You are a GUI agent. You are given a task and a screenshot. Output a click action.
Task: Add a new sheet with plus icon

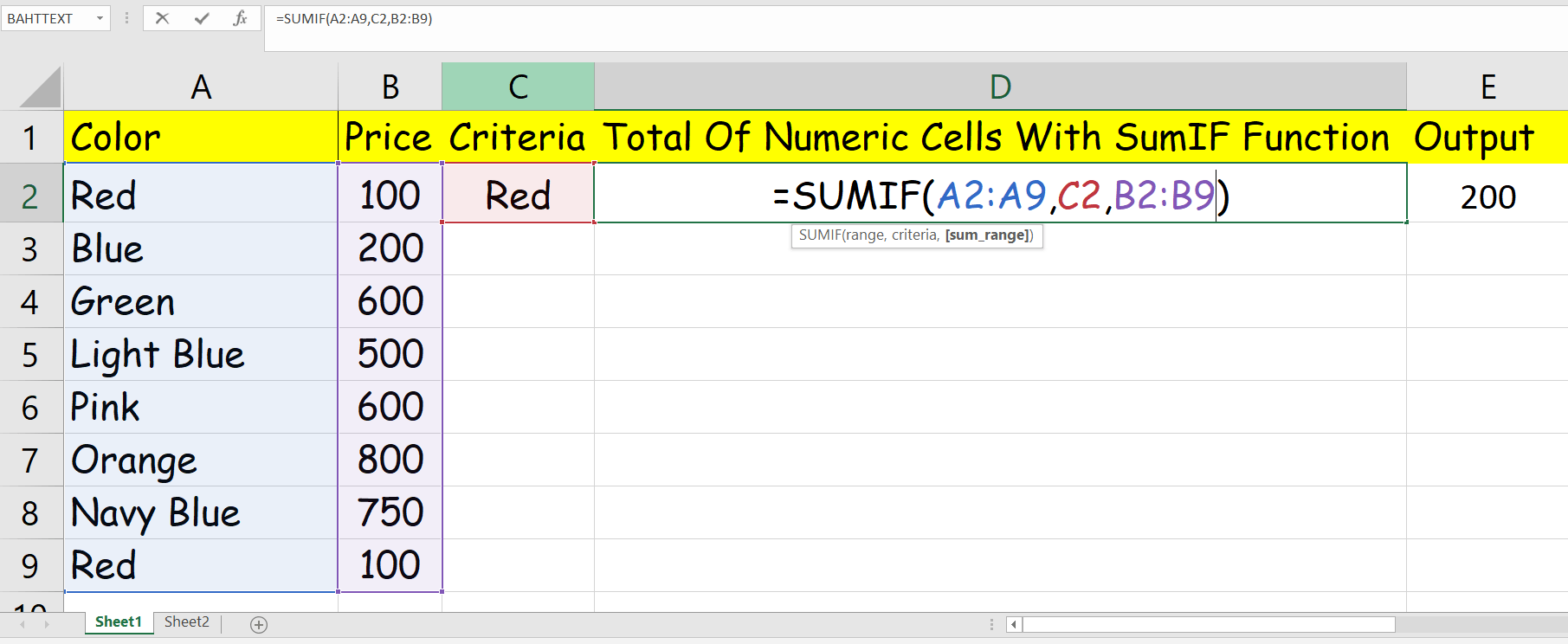coord(259,624)
